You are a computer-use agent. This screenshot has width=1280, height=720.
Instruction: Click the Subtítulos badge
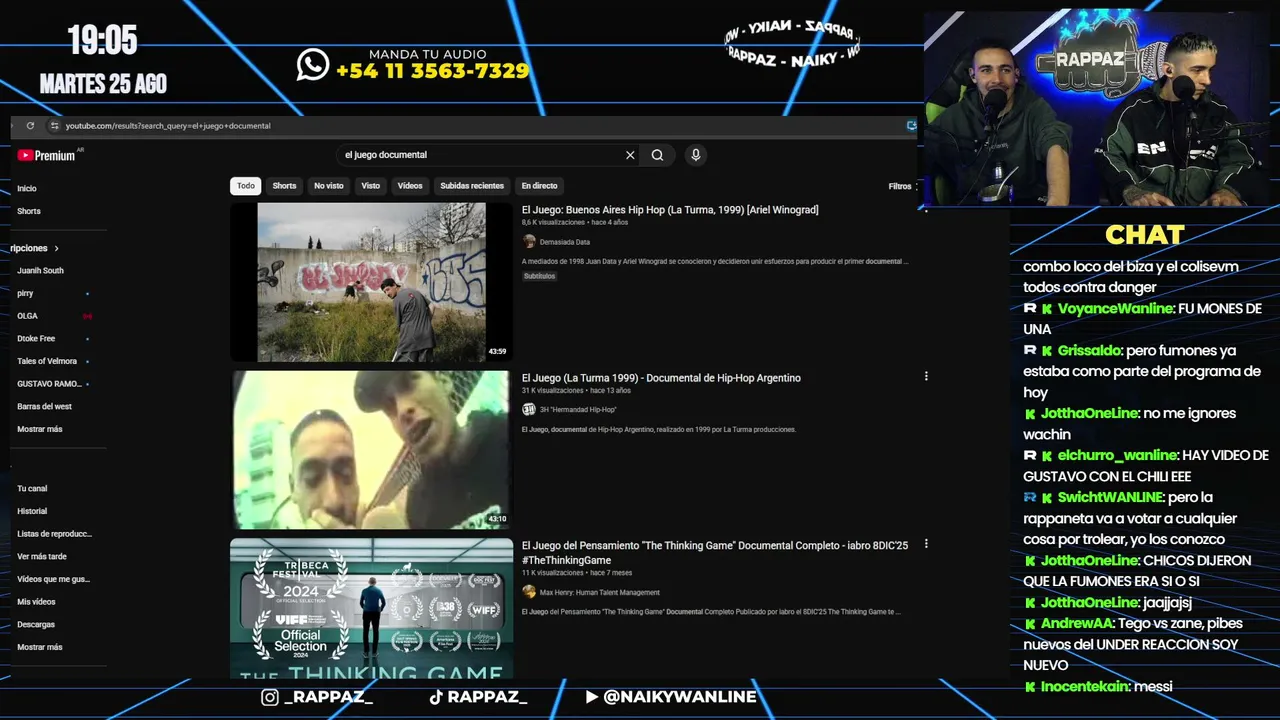pyautogui.click(x=539, y=276)
